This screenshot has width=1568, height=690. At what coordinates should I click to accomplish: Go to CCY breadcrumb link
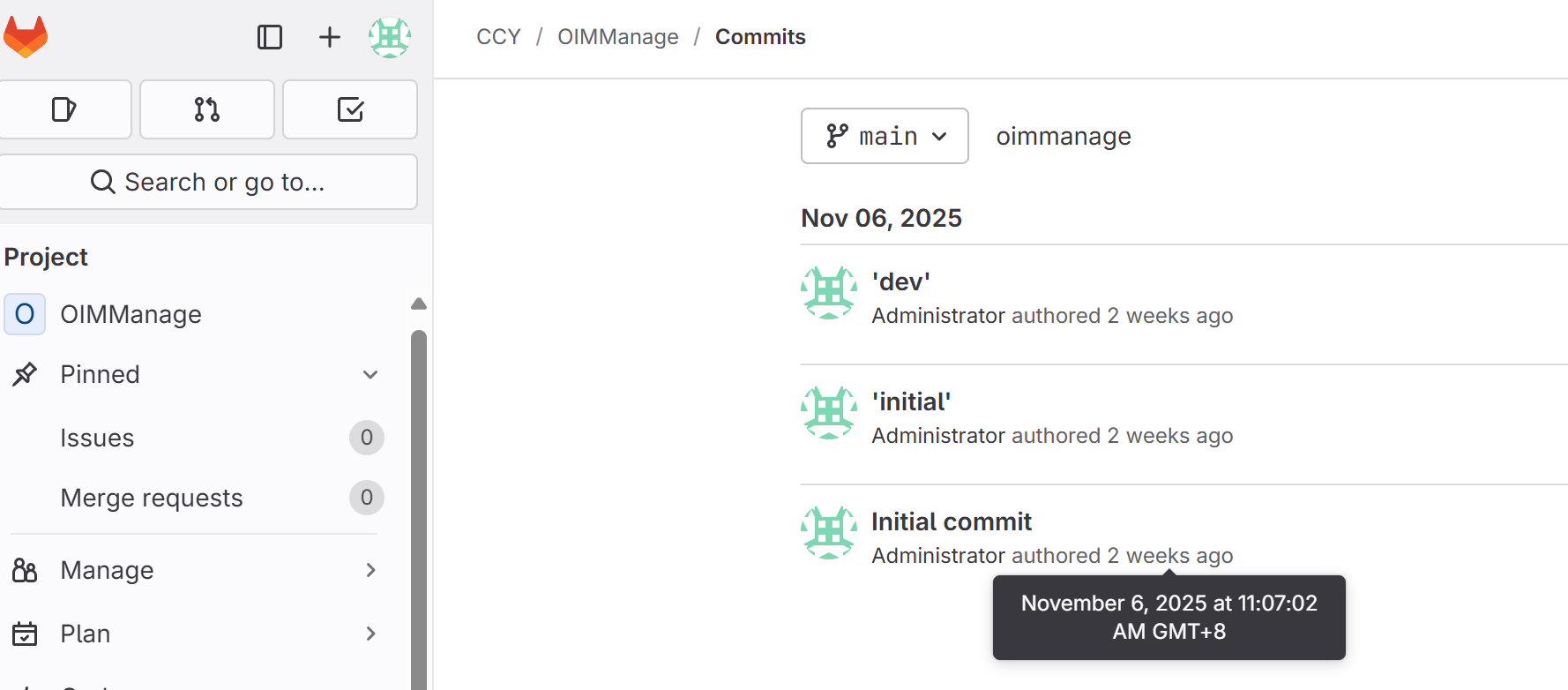pyautogui.click(x=498, y=37)
